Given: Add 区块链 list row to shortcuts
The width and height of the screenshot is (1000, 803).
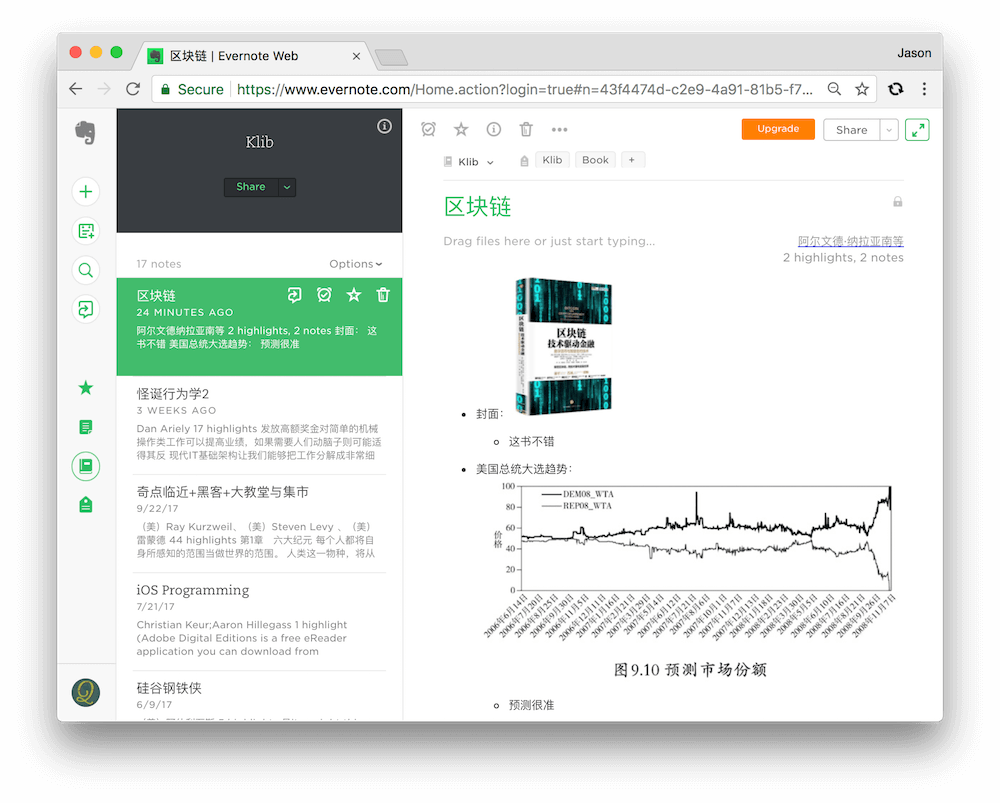Looking at the screenshot, I should [354, 295].
